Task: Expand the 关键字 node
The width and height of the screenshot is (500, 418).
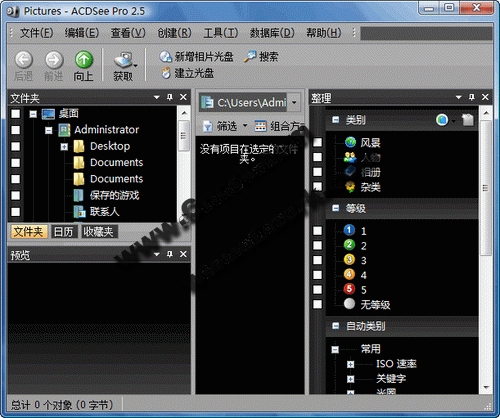Action: [x=350, y=379]
